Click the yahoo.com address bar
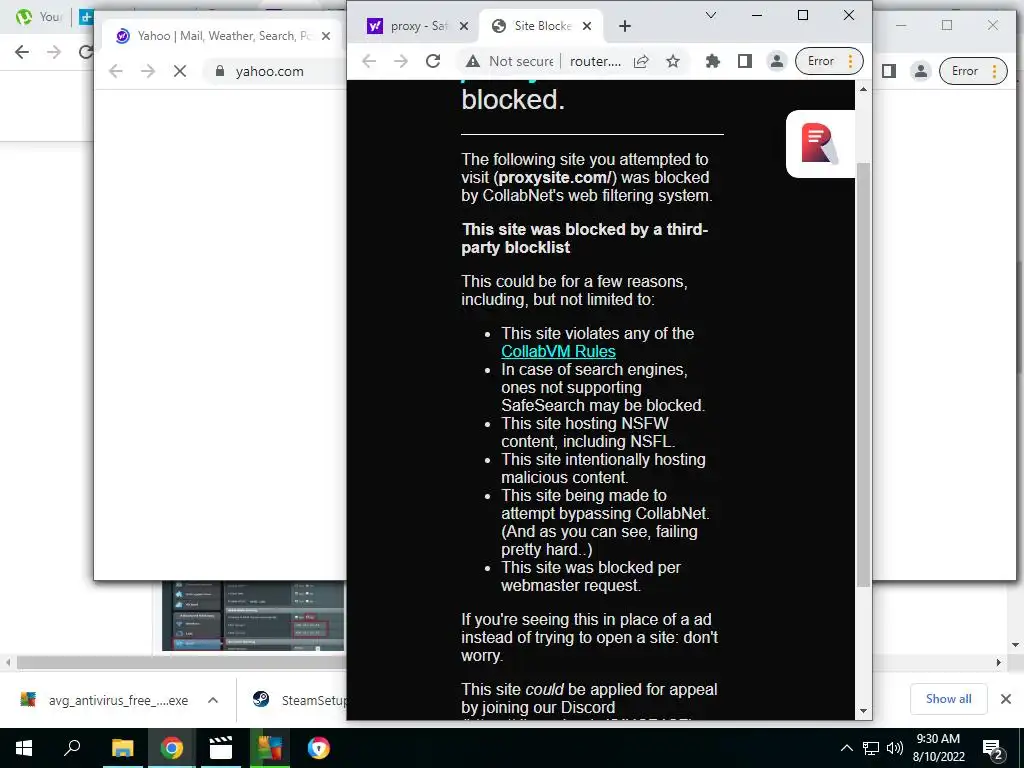 [274, 71]
